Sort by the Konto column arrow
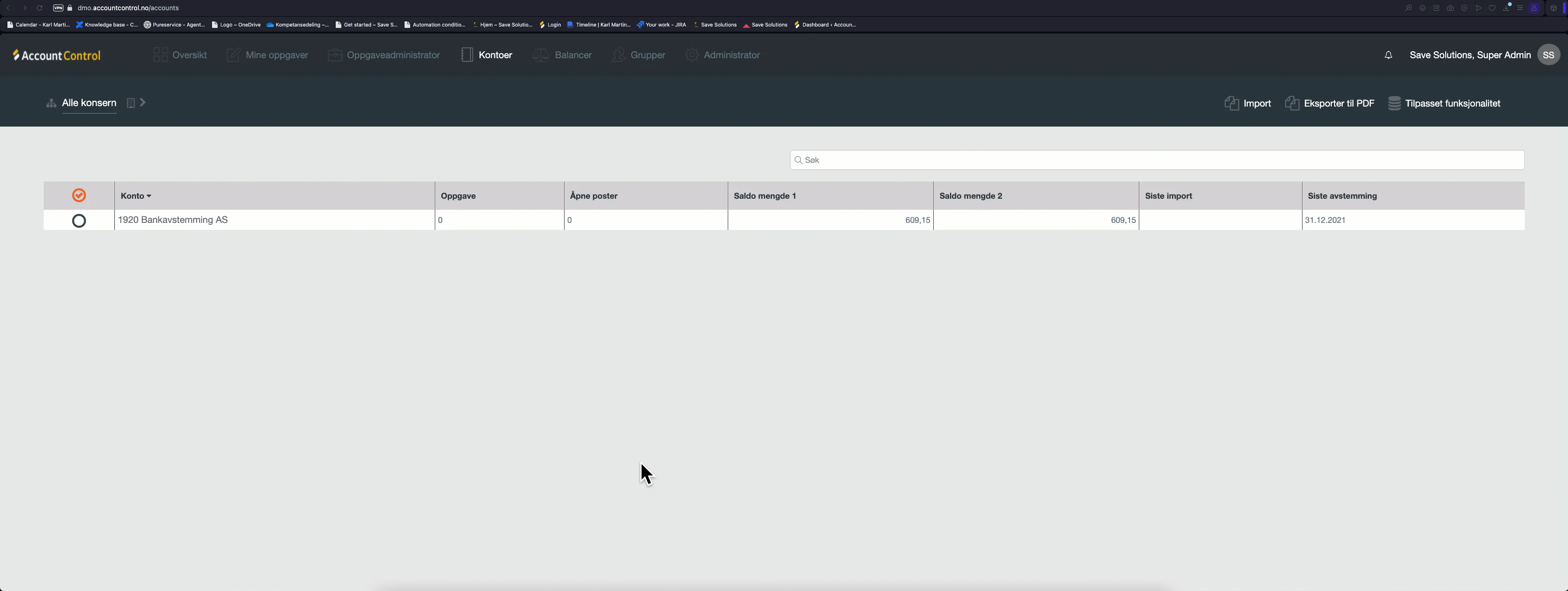This screenshot has height=591, width=1568. 148,196
